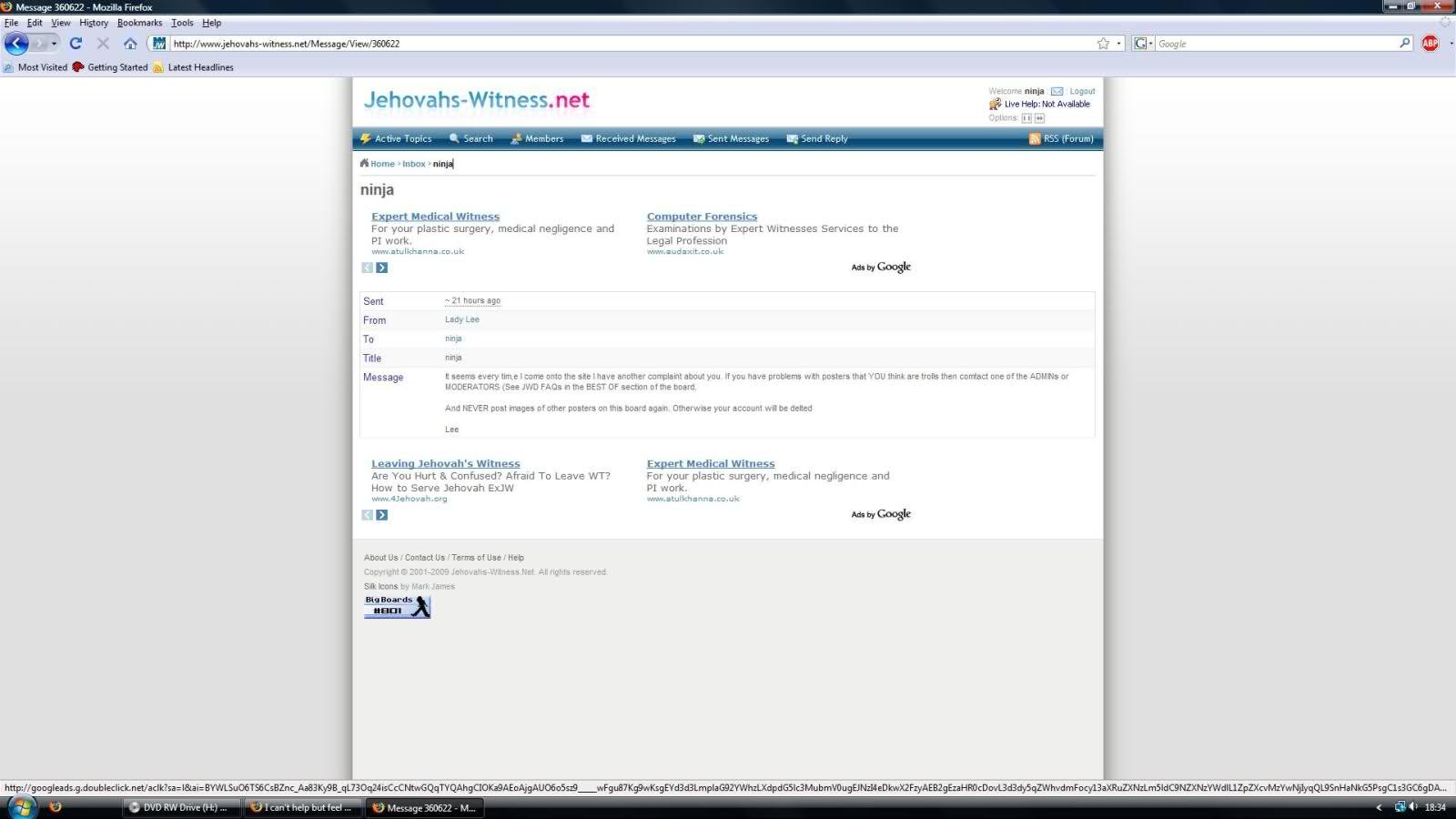Click the search magnifier icon in toolbar

tap(1405, 43)
